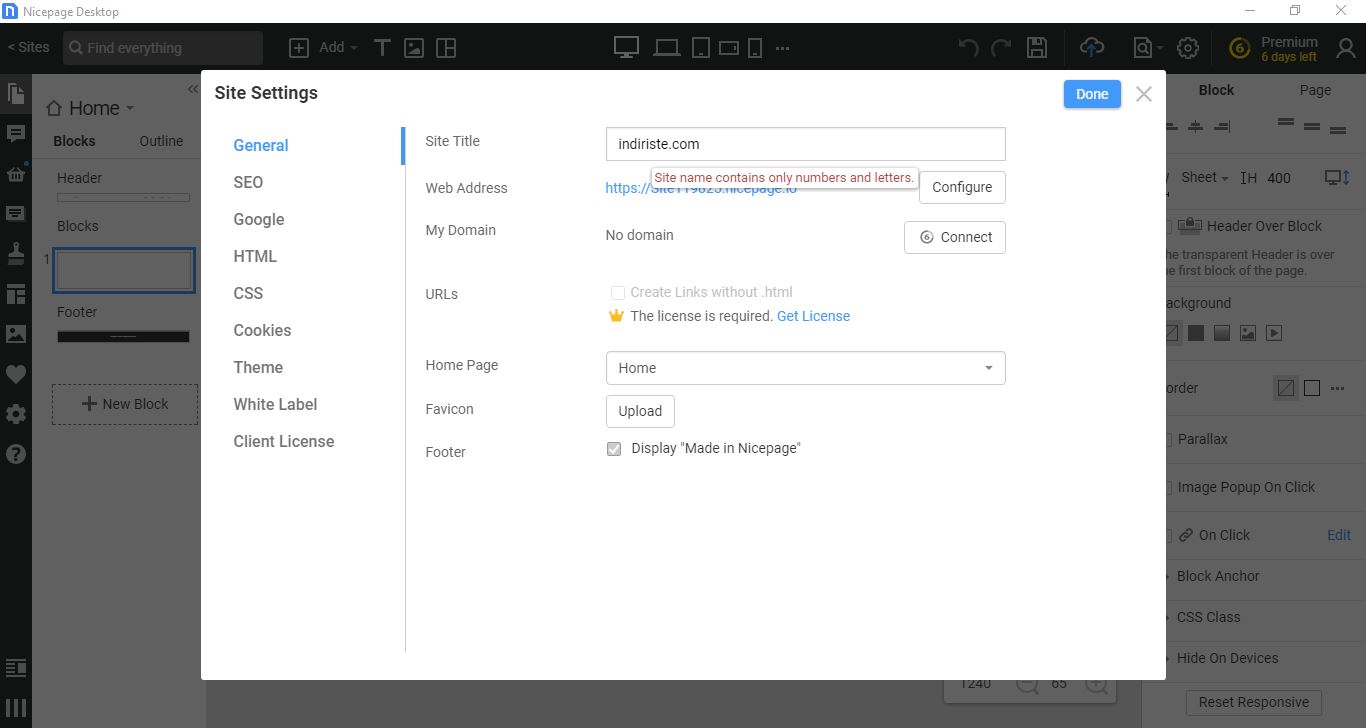1366x728 pixels.
Task: Select the Text tool icon
Action: tap(382, 48)
